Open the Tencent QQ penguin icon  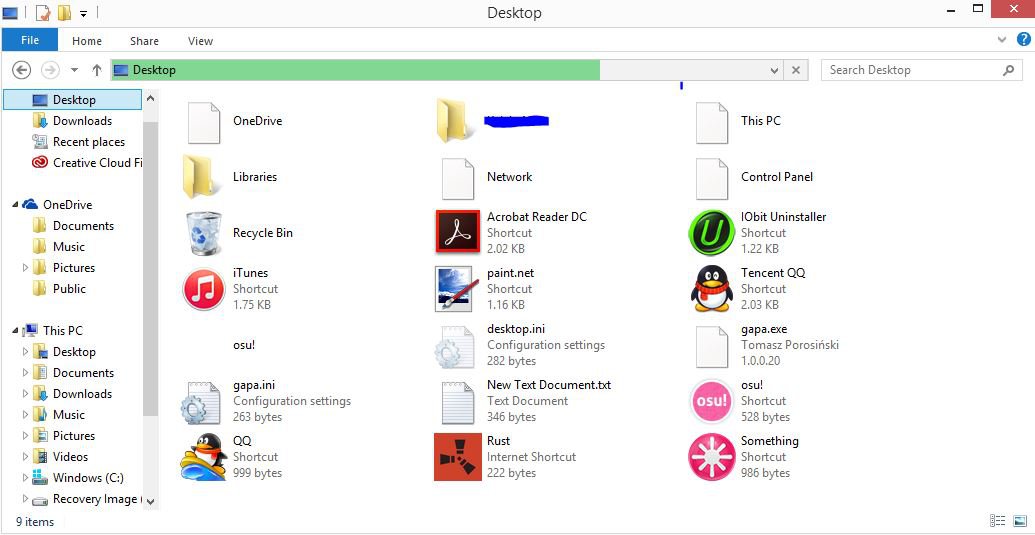(712, 289)
